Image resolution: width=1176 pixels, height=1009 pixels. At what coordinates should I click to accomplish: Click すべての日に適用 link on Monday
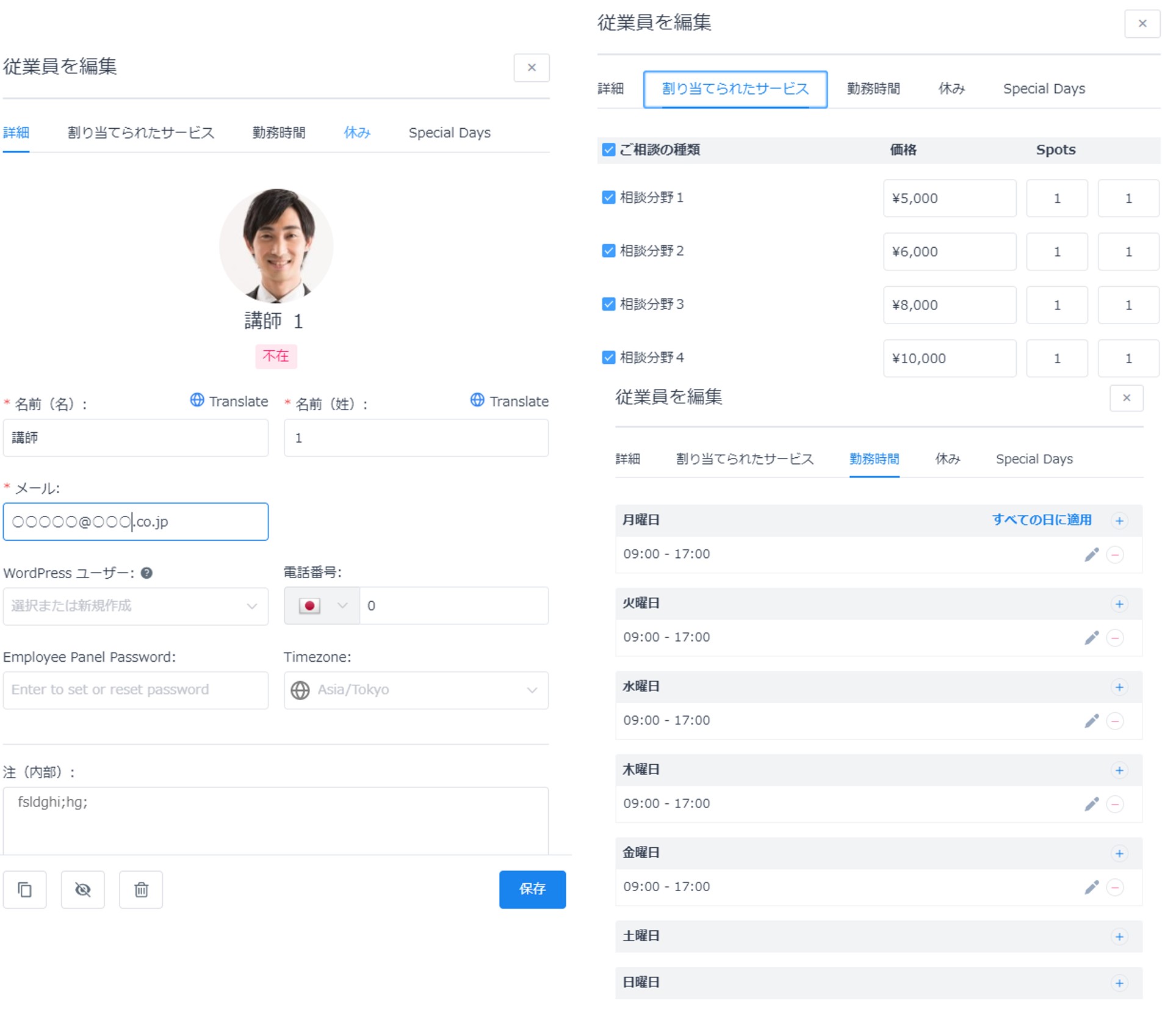tap(1041, 519)
